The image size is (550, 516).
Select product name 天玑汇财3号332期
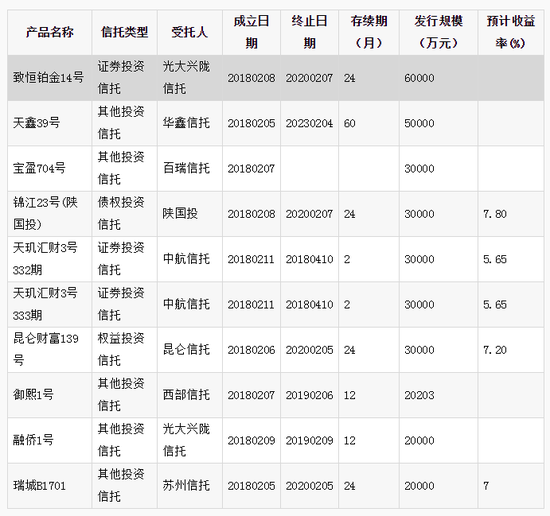[x=45, y=259]
